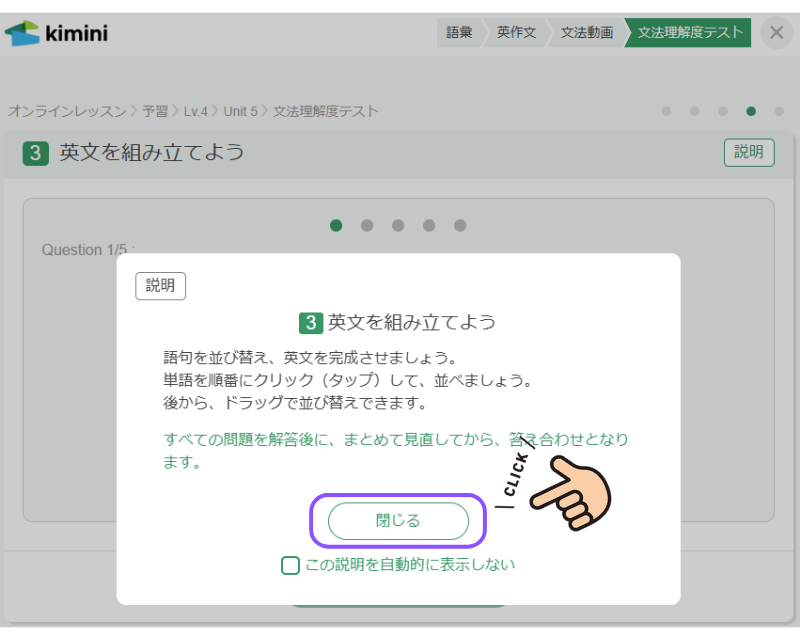Jump to the third question pagination dot
This screenshot has width=800, height=640.
(398, 226)
